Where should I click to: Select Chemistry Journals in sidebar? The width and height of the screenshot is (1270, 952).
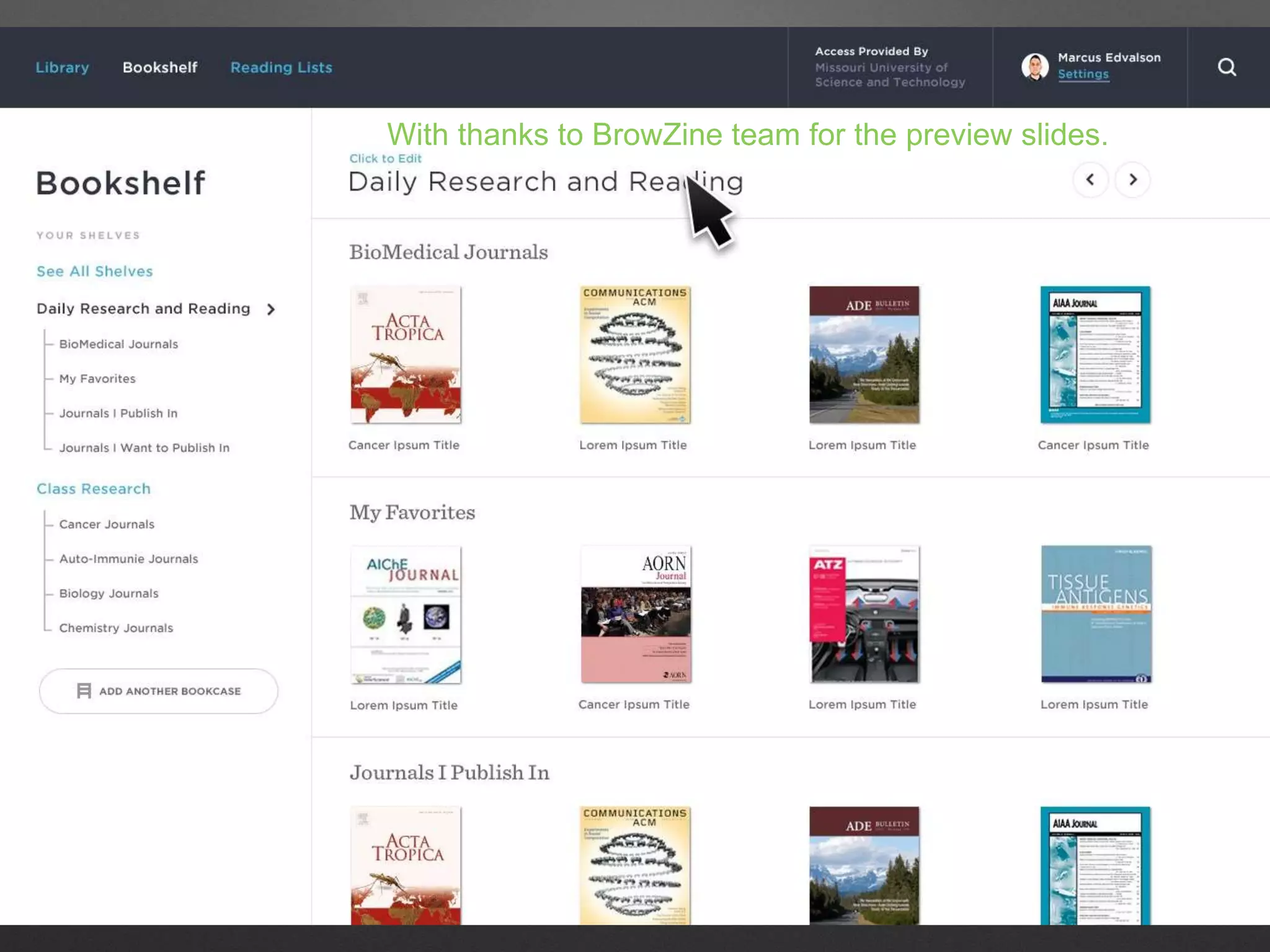116,628
